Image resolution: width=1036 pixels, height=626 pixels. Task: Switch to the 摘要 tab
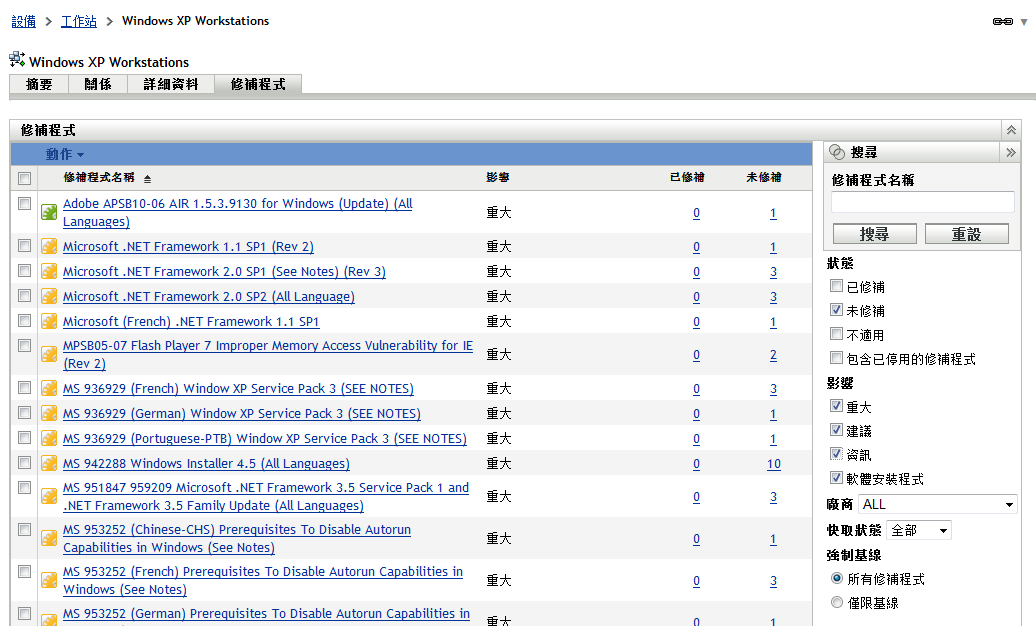[x=39, y=84]
